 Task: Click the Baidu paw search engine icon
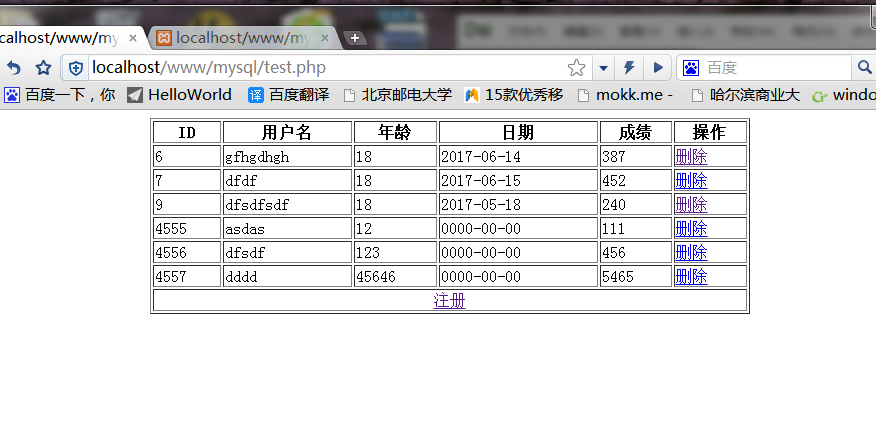(691, 68)
